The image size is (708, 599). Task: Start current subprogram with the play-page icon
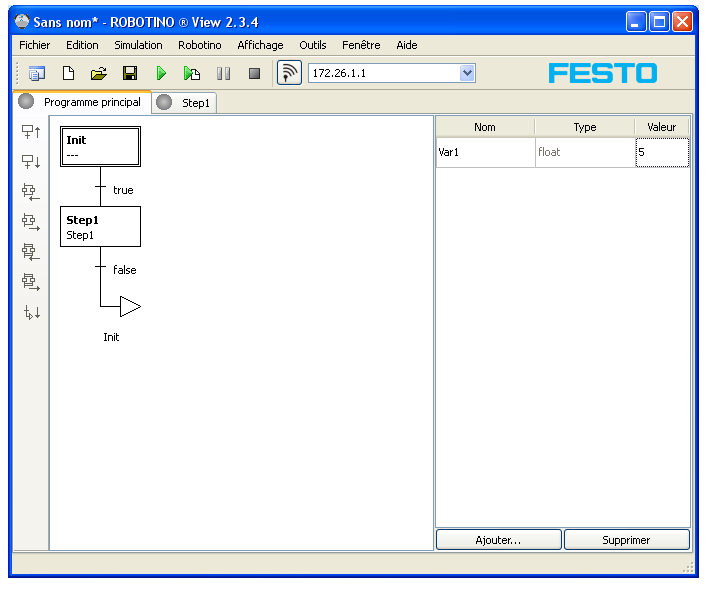192,73
